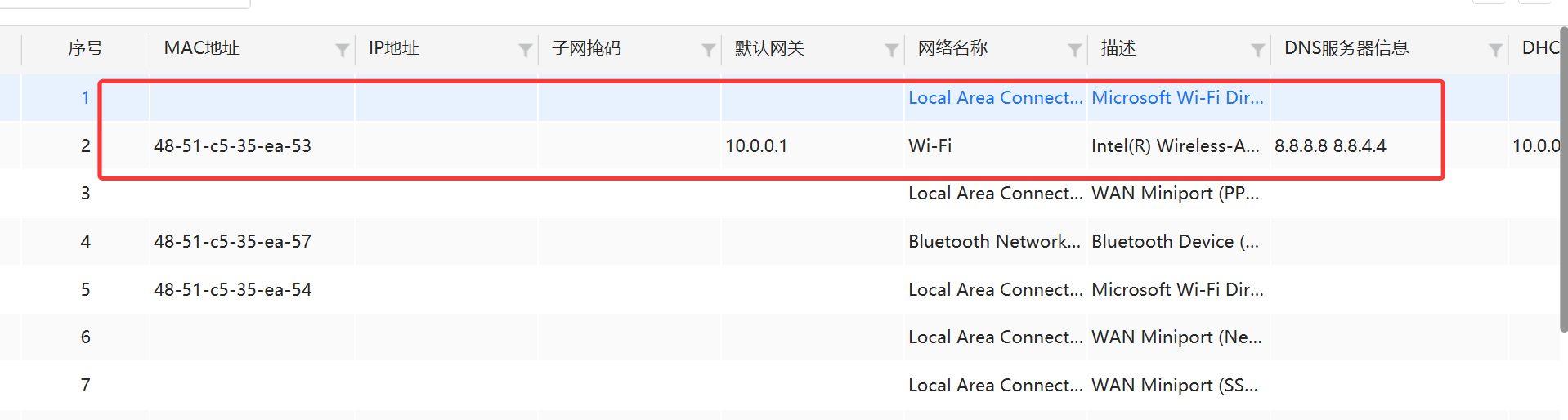
Task: Click the MAC address 48-51-c5-35-ea-54
Action: coord(232,289)
